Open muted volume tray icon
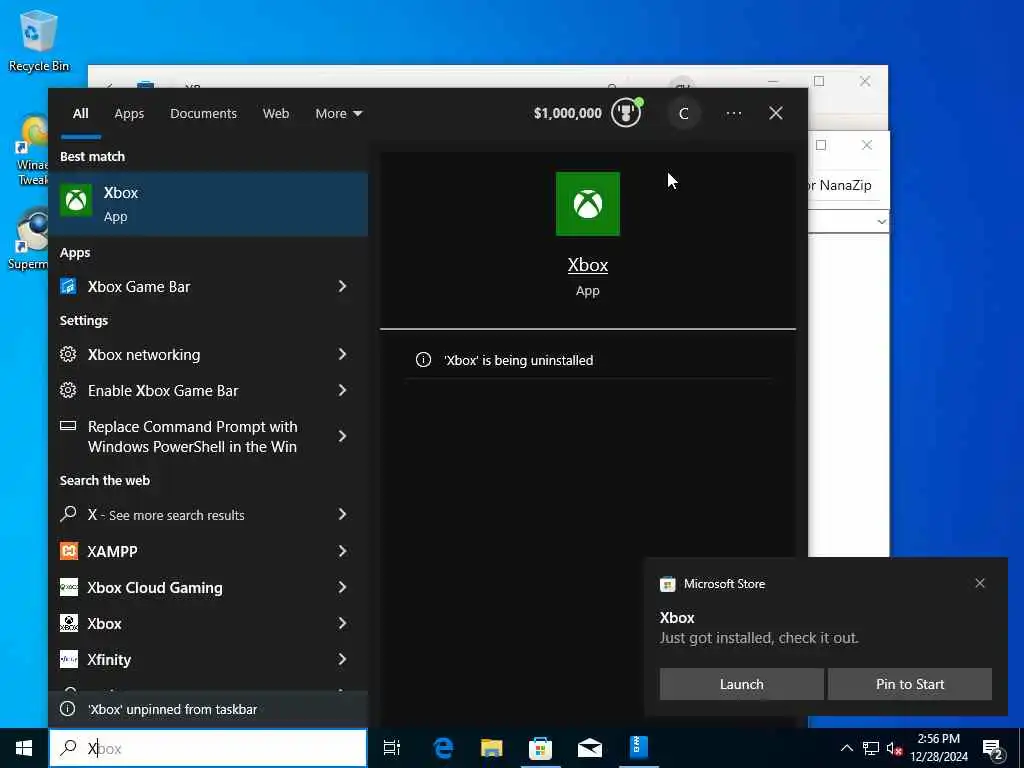The height and width of the screenshot is (768, 1024). coord(894,748)
